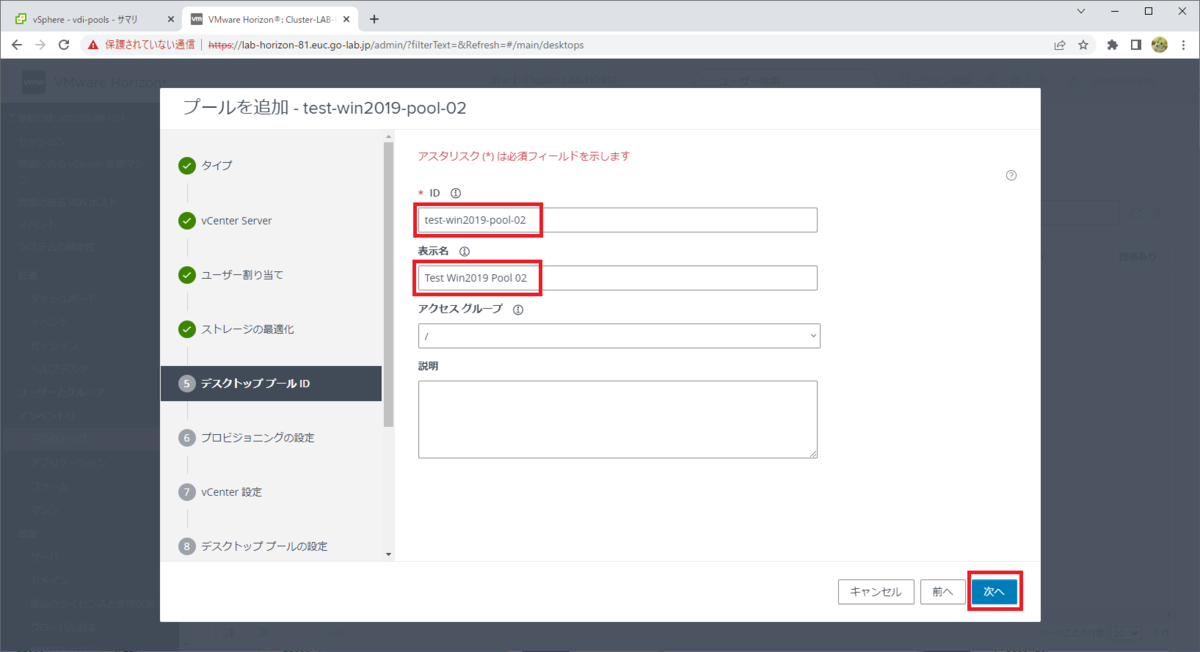The width and height of the screenshot is (1200, 652).
Task: Open the help question mark icon
Action: click(1011, 175)
